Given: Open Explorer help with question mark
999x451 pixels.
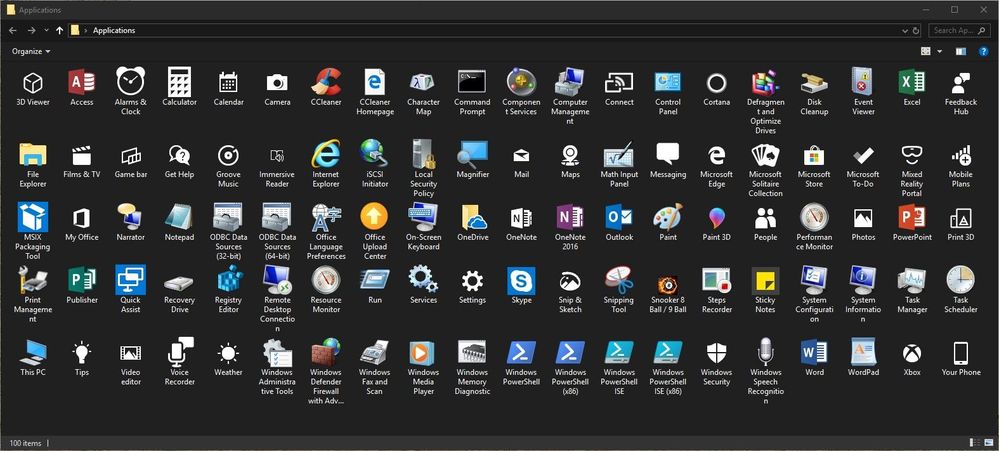Looking at the screenshot, I should [x=983, y=52].
